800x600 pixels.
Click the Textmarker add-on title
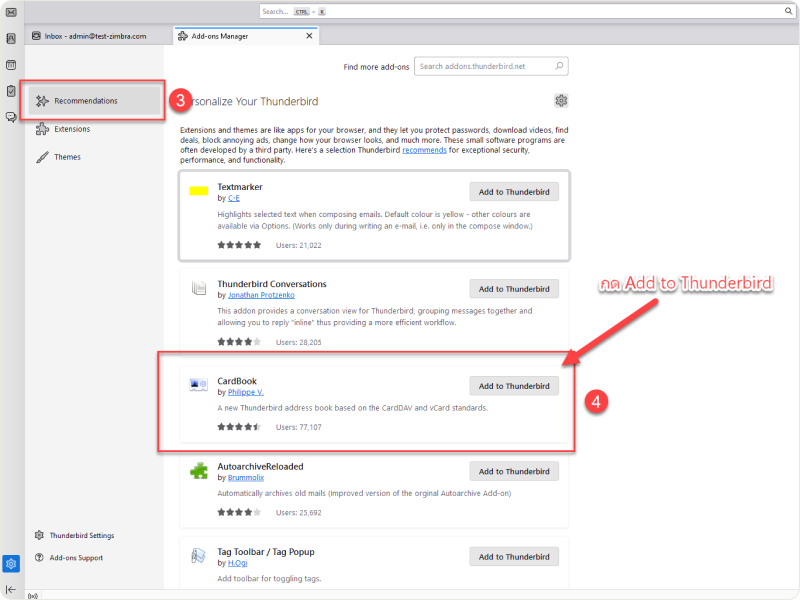(240, 187)
